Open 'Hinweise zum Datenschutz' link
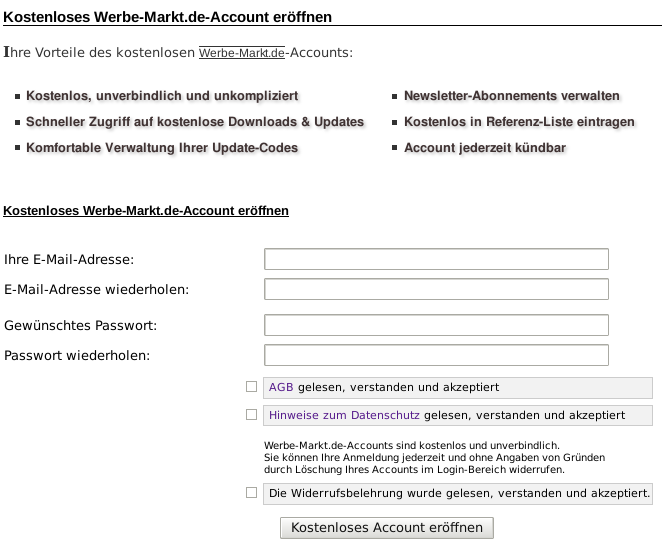668x549 pixels. (344, 415)
